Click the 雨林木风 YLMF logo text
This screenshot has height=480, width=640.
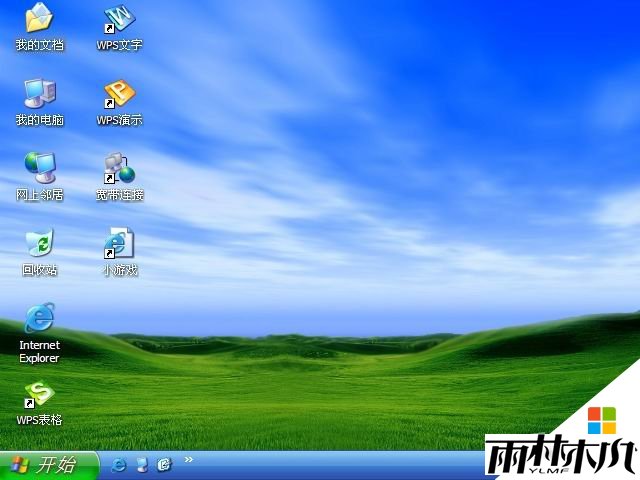[x=559, y=458]
